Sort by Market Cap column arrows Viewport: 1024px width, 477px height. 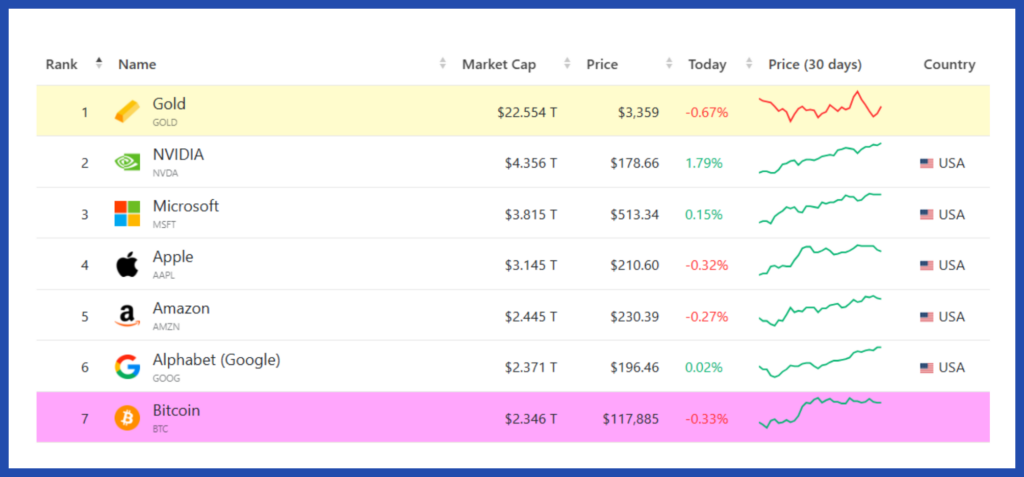(567, 64)
